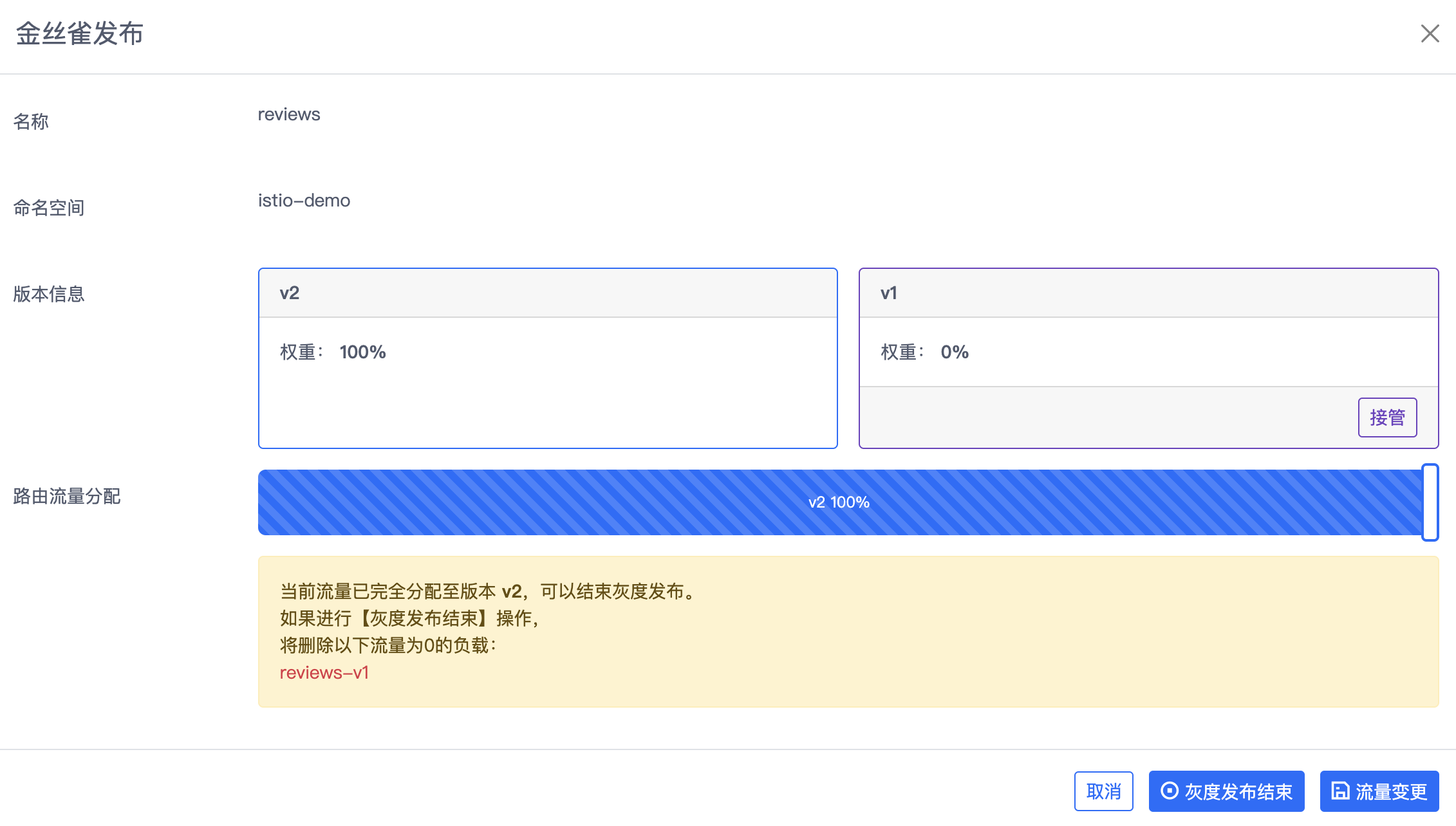1456x826 pixels.
Task: Click the 取消 button
Action: coord(1103,791)
